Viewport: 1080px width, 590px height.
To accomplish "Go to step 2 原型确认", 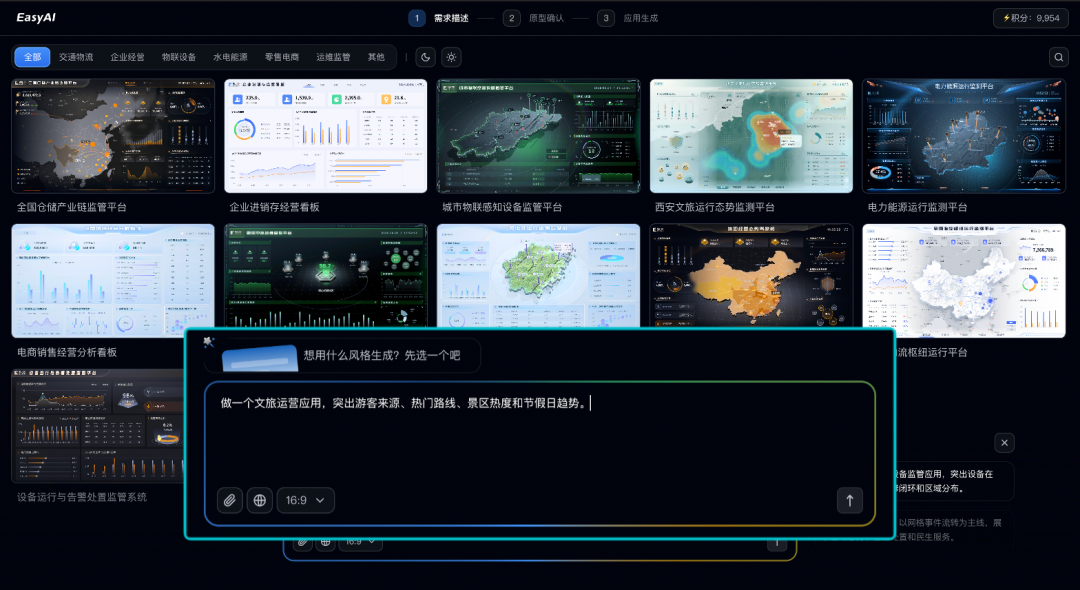I will 533,18.
